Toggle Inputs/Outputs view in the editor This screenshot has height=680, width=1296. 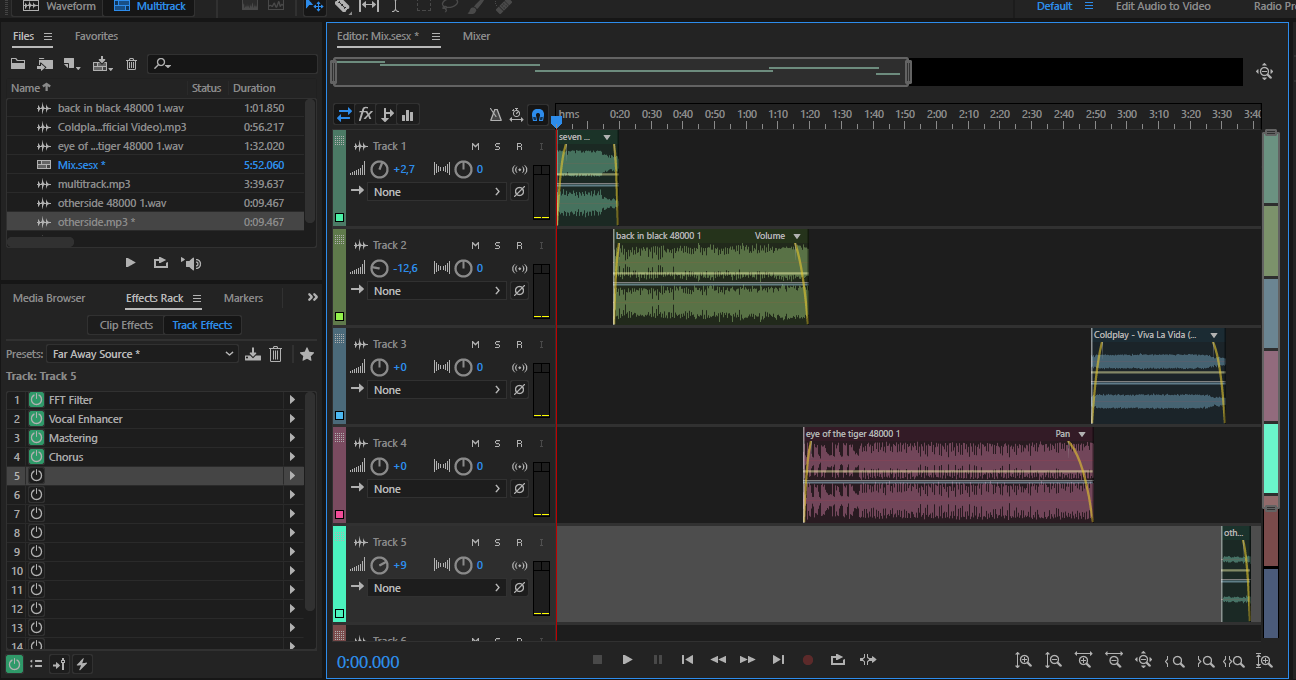coord(343,114)
